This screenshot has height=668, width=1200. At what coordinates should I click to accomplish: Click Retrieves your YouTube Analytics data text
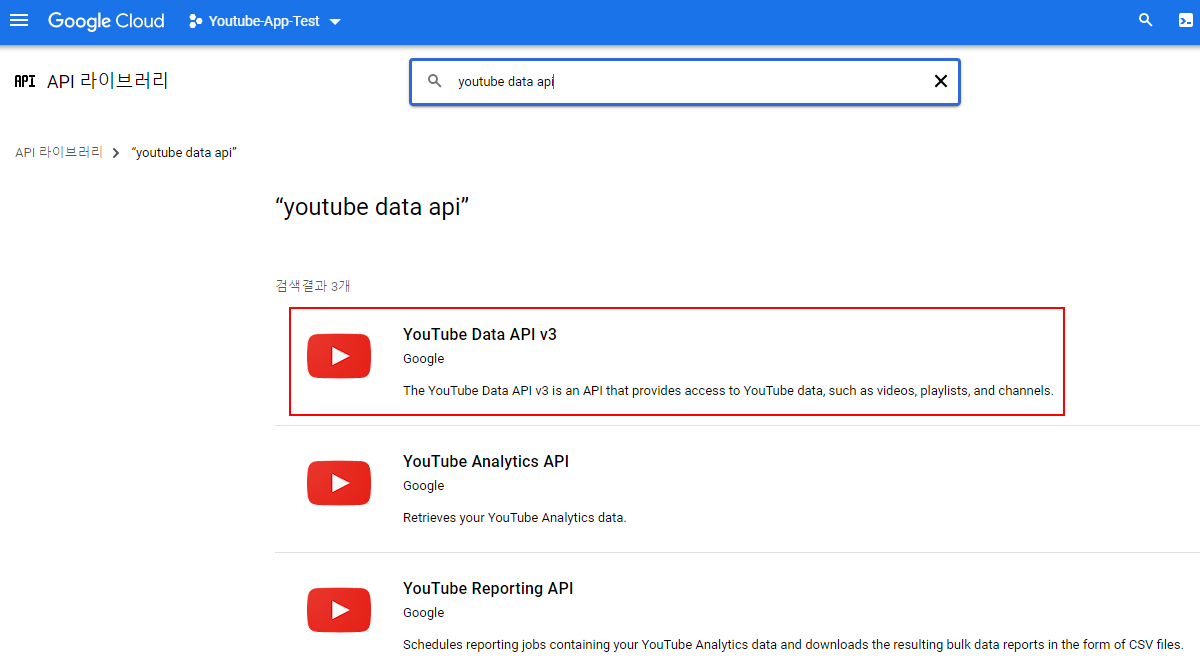coord(515,518)
